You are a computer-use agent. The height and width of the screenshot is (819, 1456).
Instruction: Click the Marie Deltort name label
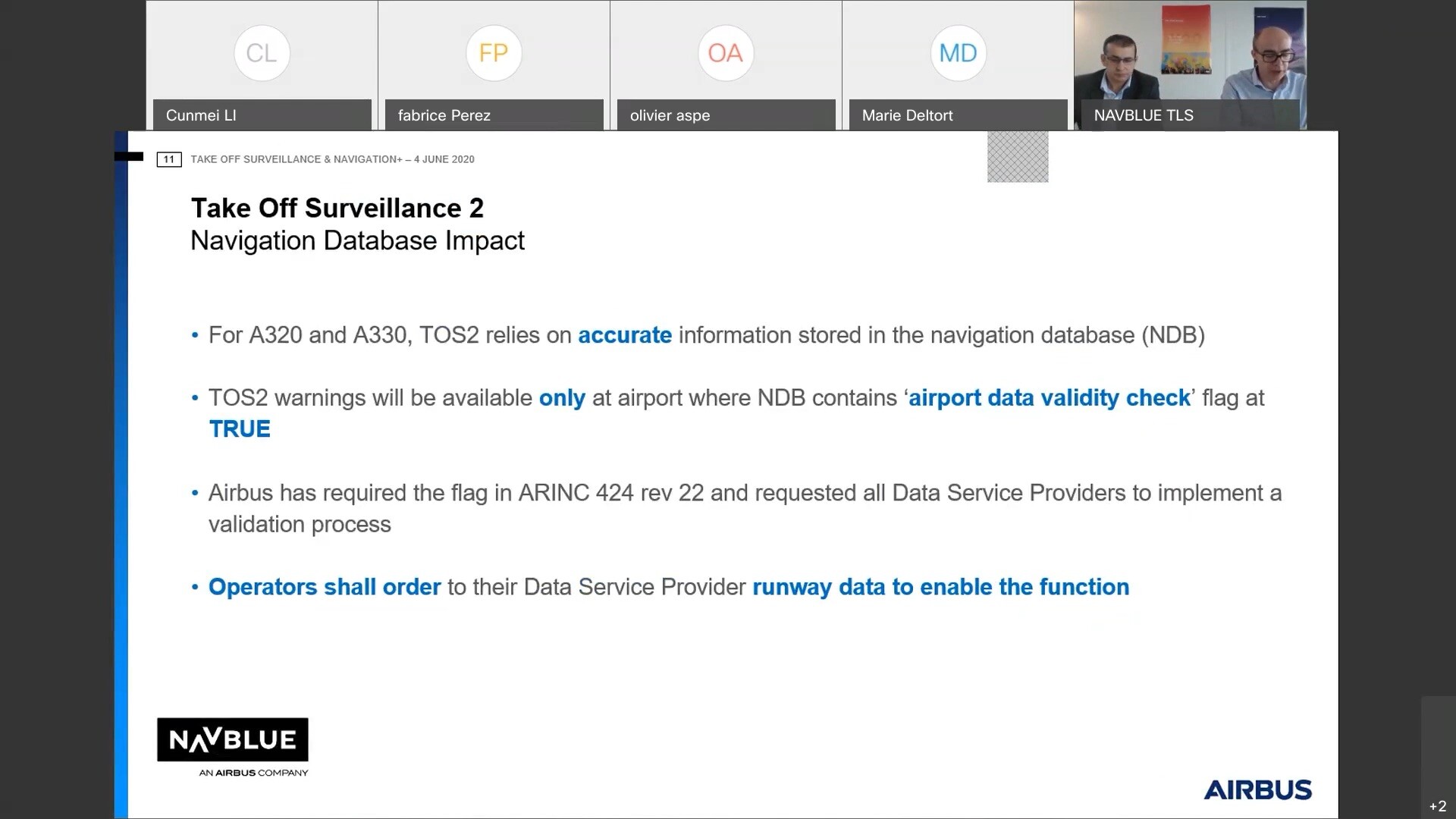(x=908, y=115)
